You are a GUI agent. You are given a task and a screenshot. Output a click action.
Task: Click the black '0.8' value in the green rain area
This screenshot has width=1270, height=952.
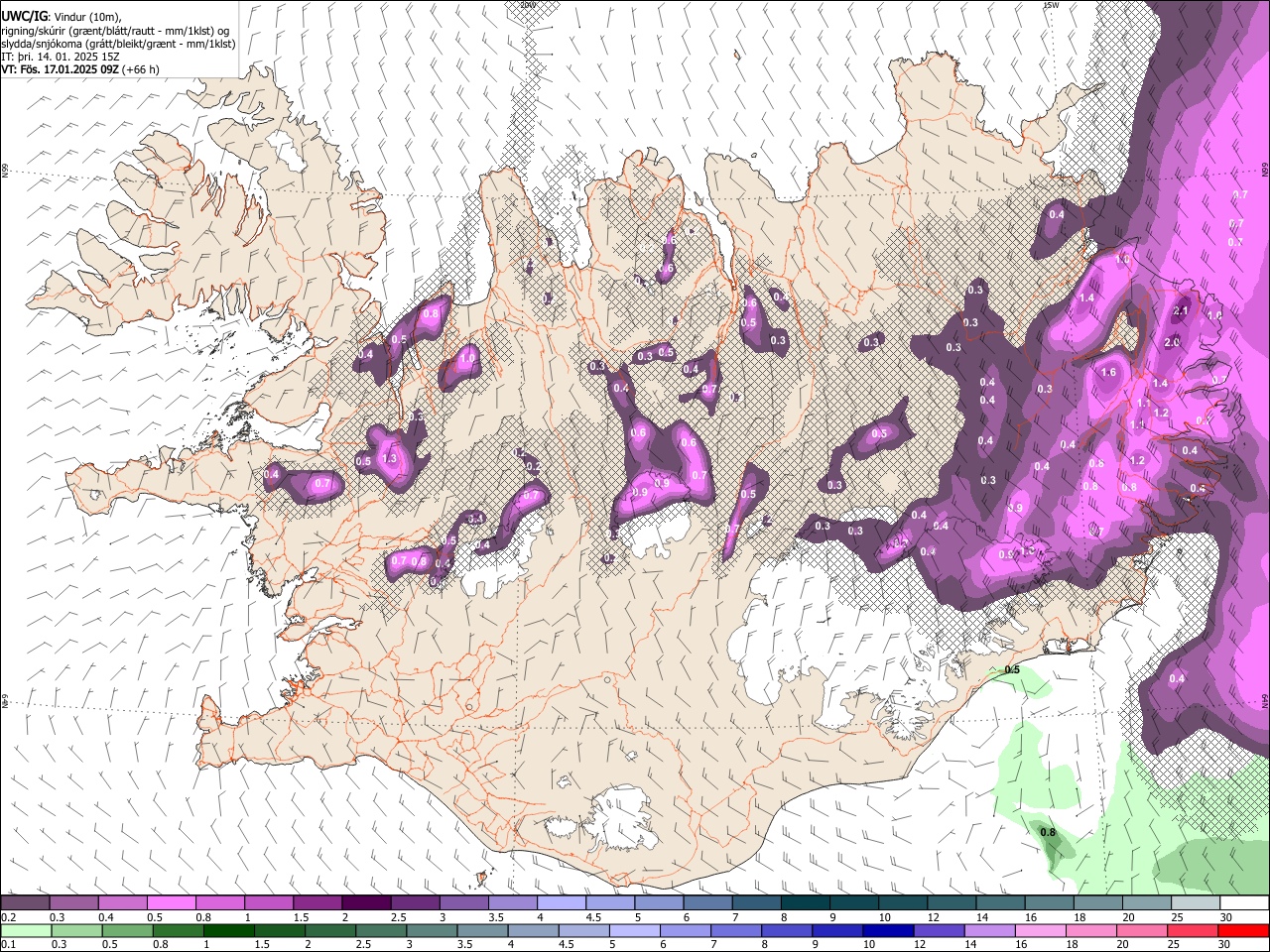tap(1048, 832)
